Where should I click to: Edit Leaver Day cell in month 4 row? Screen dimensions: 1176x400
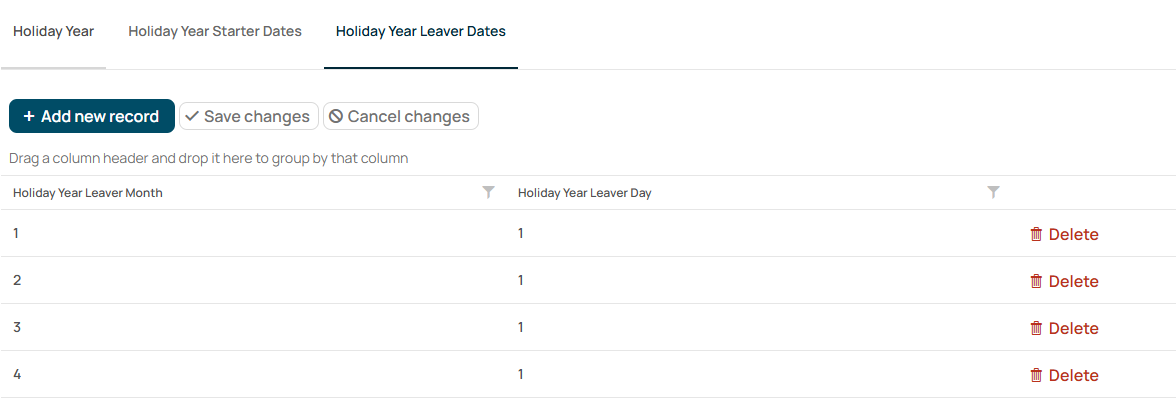pos(758,374)
